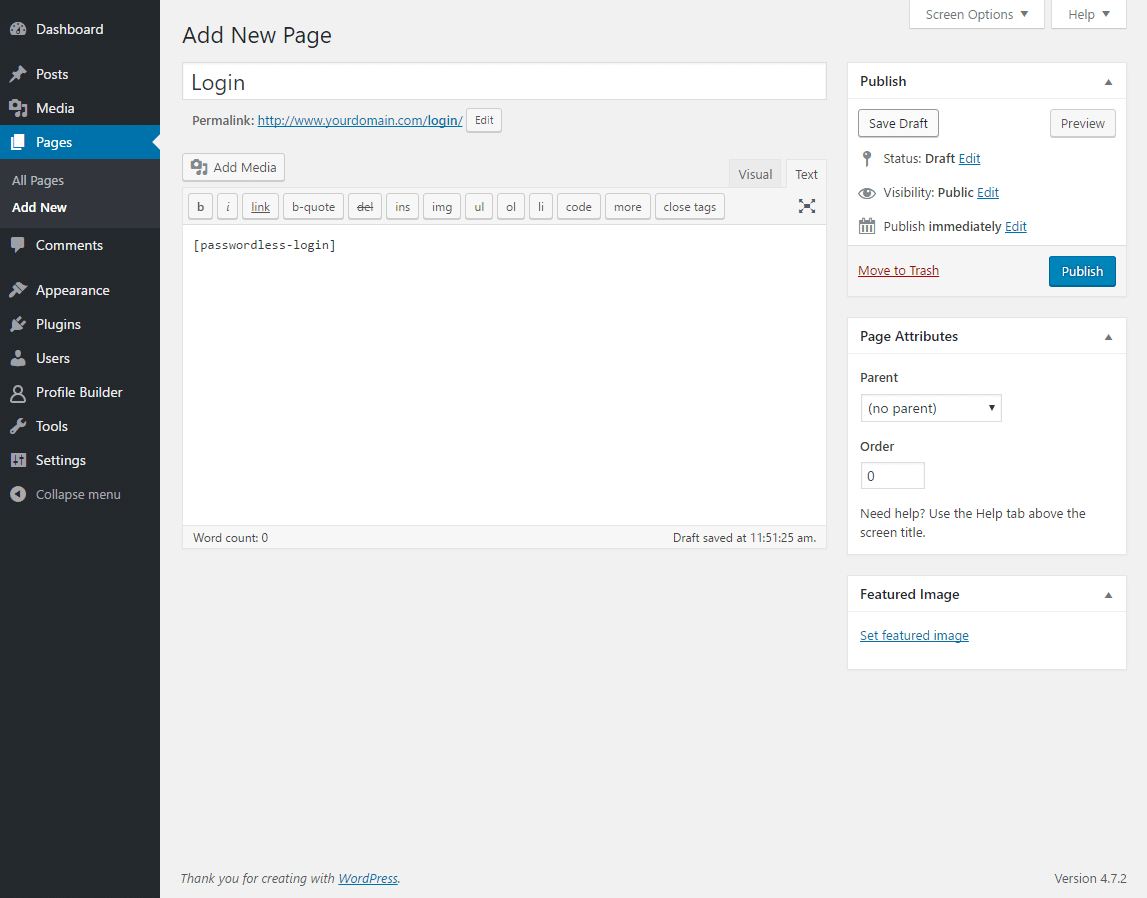Open the Parent page dropdown
1147x898 pixels.
tap(930, 408)
